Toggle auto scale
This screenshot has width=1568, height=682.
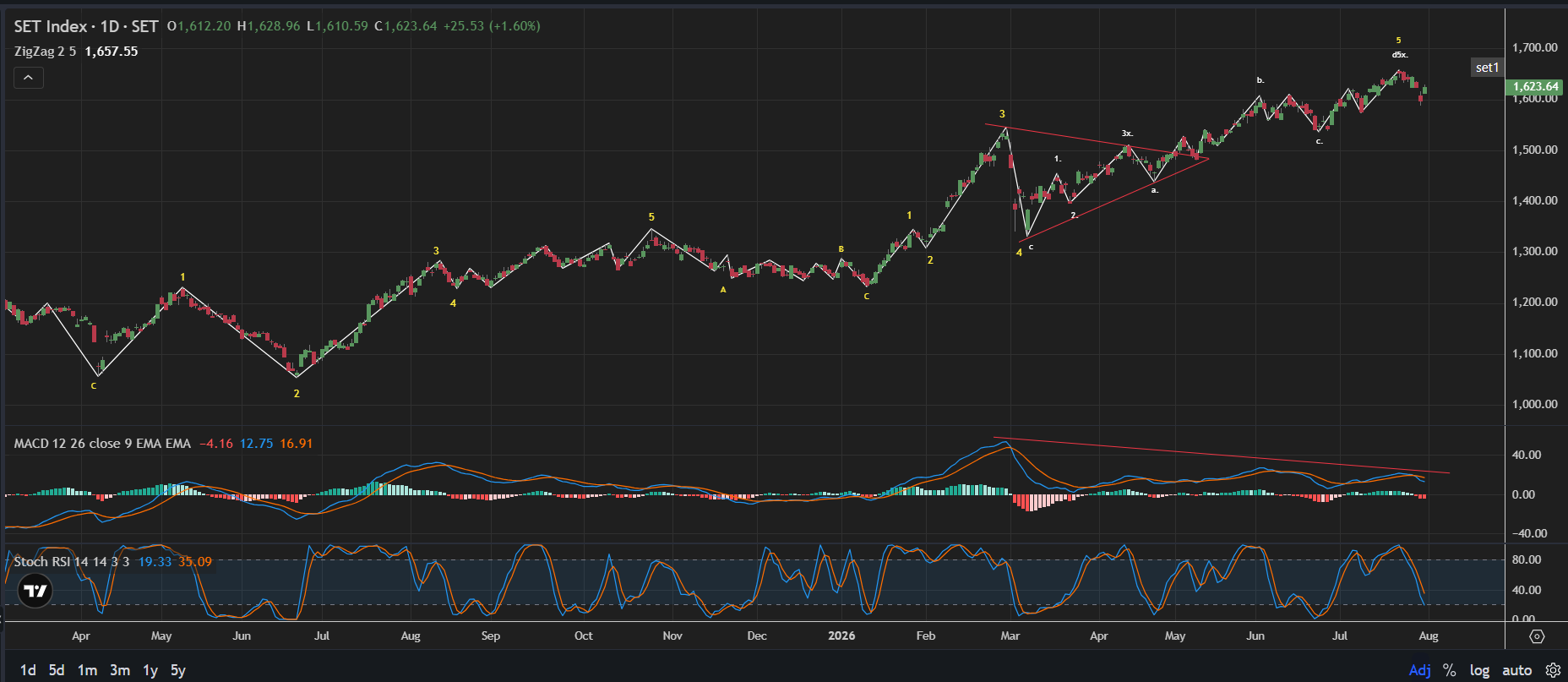1517,670
